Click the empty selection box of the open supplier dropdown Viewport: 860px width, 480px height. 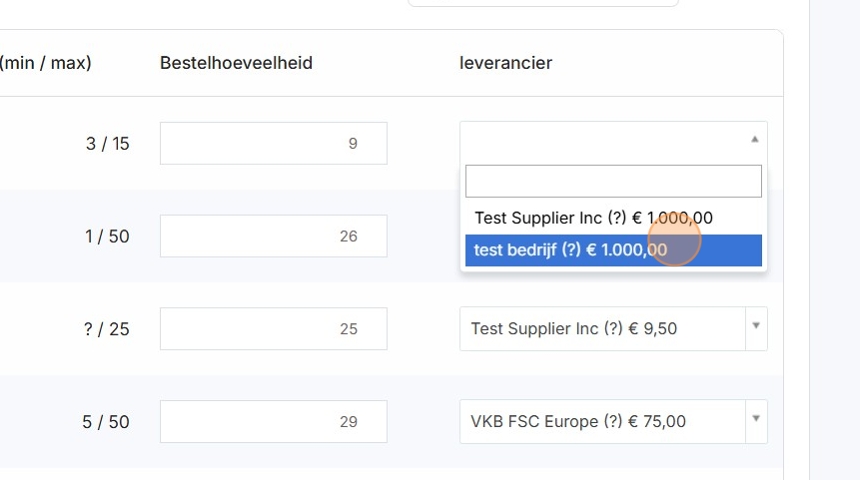[x=600, y=141]
